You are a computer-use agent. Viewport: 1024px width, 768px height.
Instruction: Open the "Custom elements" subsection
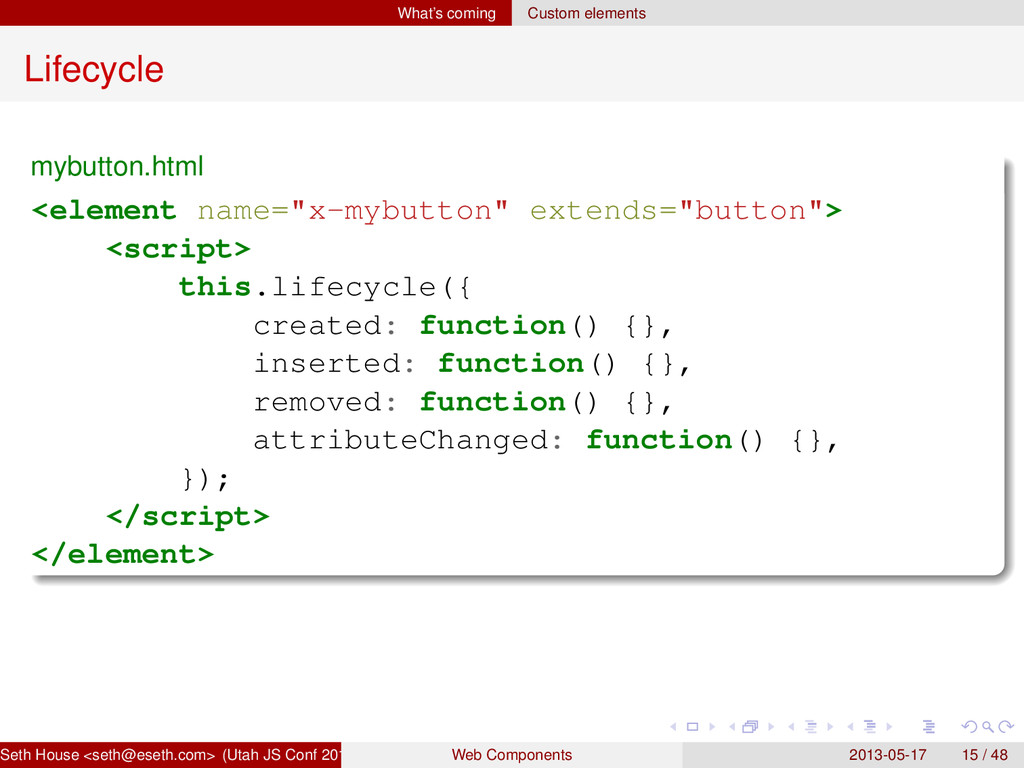(586, 13)
